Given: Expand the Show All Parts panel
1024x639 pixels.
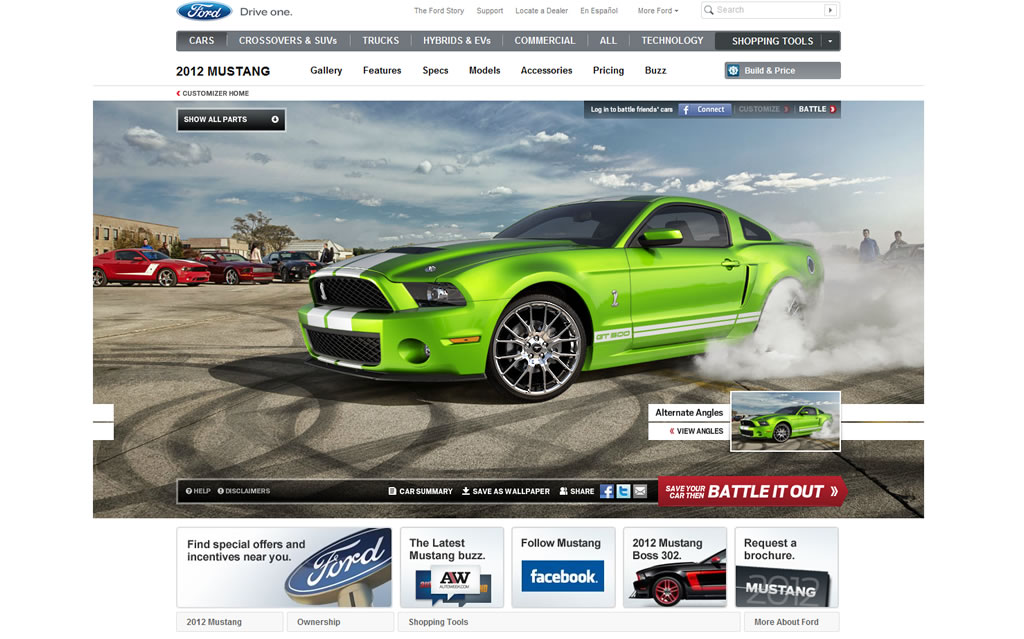Looking at the screenshot, I should pyautogui.click(x=231, y=119).
